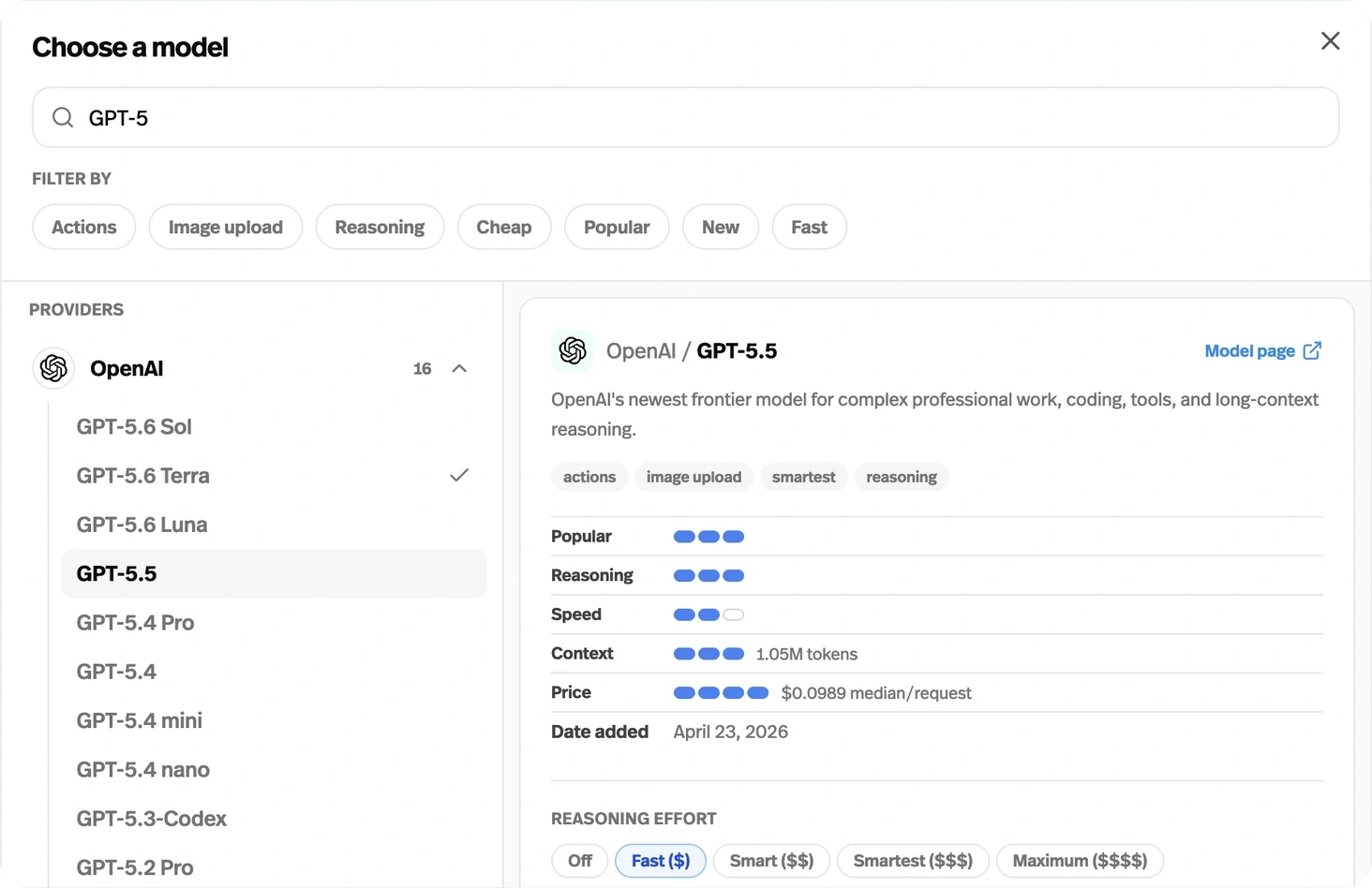Image resolution: width=1372 pixels, height=888 pixels.
Task: Choose GPT-5.4 nano from the list
Action: [274, 769]
